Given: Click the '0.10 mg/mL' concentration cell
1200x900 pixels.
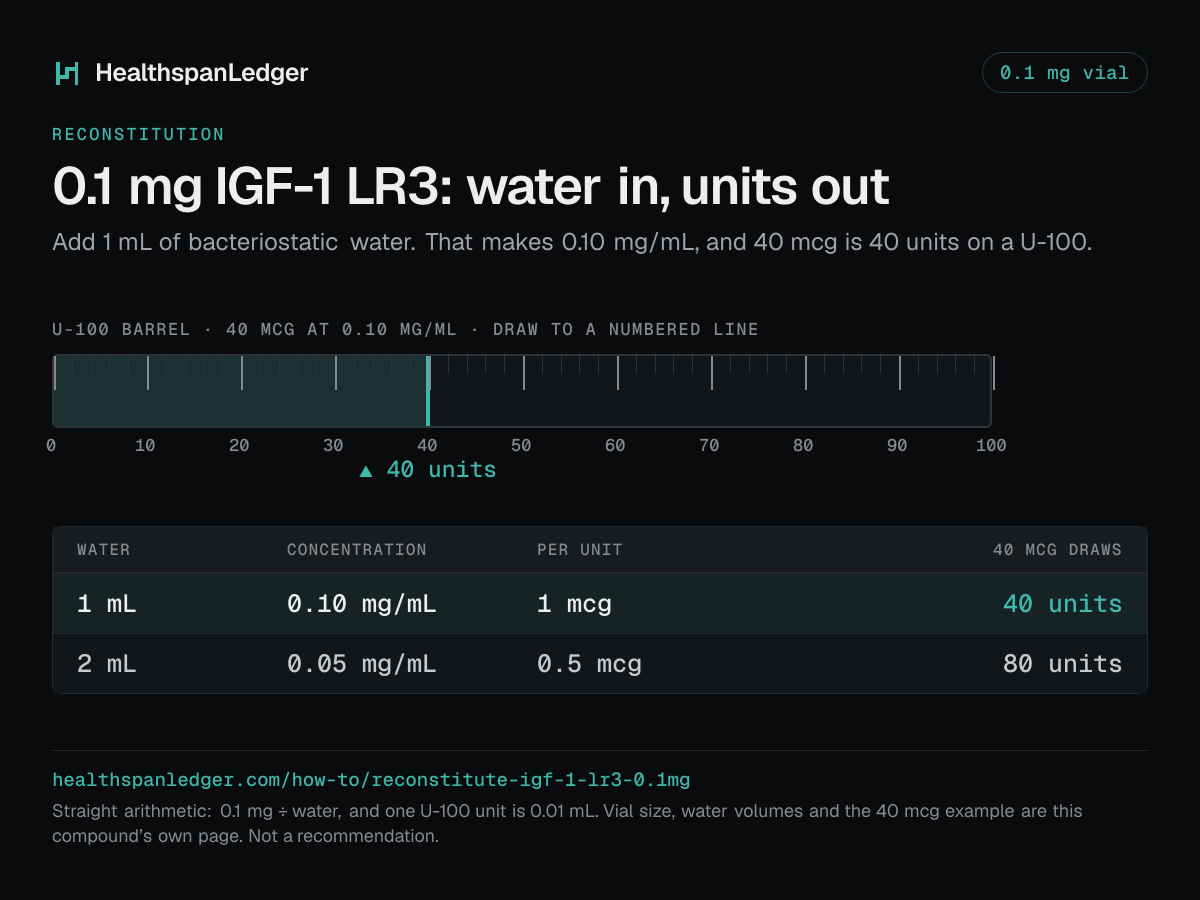Looking at the screenshot, I should pos(362,604).
